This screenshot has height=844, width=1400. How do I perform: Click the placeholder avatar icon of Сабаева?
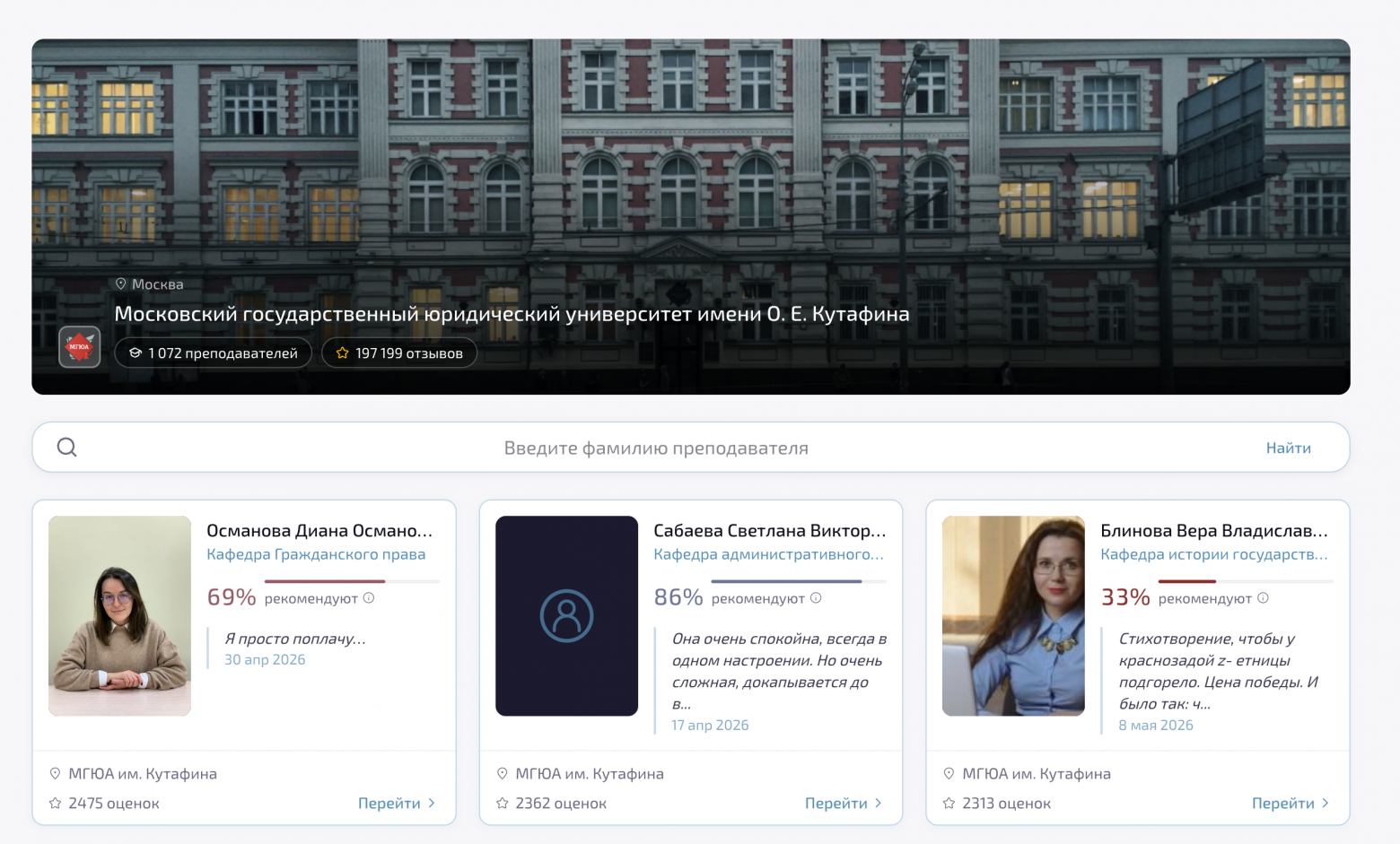(x=566, y=615)
